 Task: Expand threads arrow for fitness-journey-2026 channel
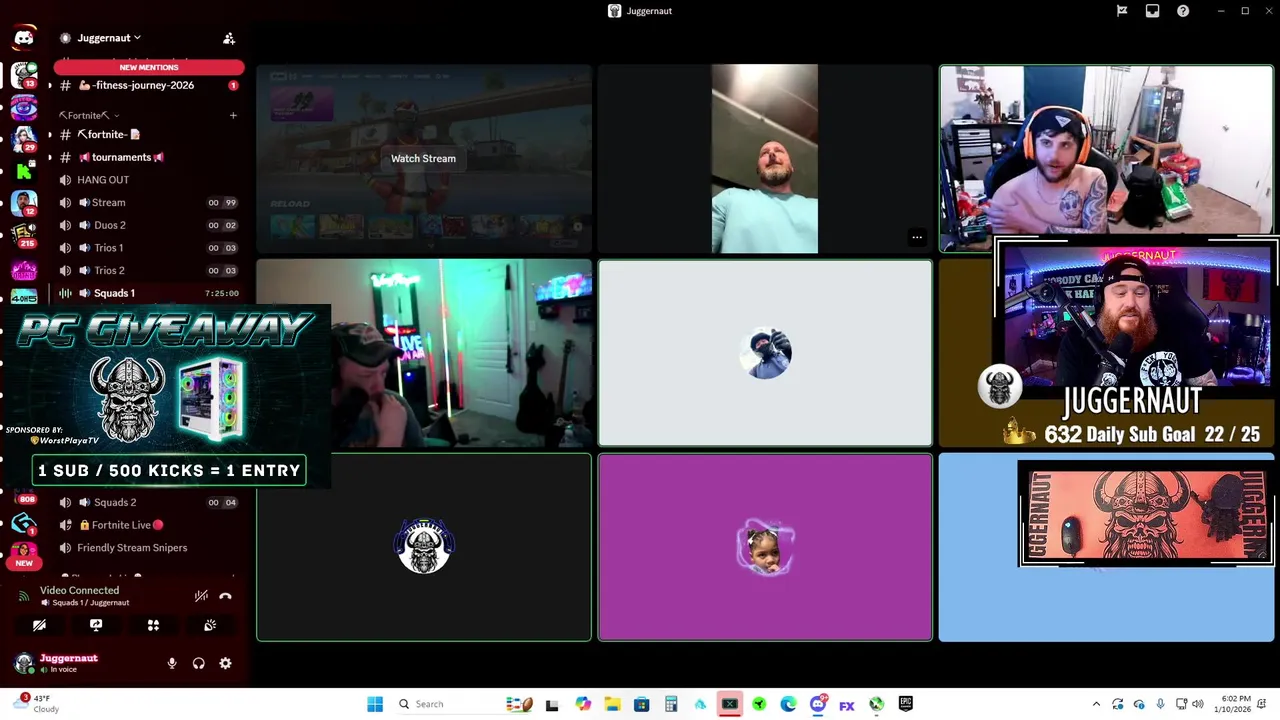pos(50,85)
